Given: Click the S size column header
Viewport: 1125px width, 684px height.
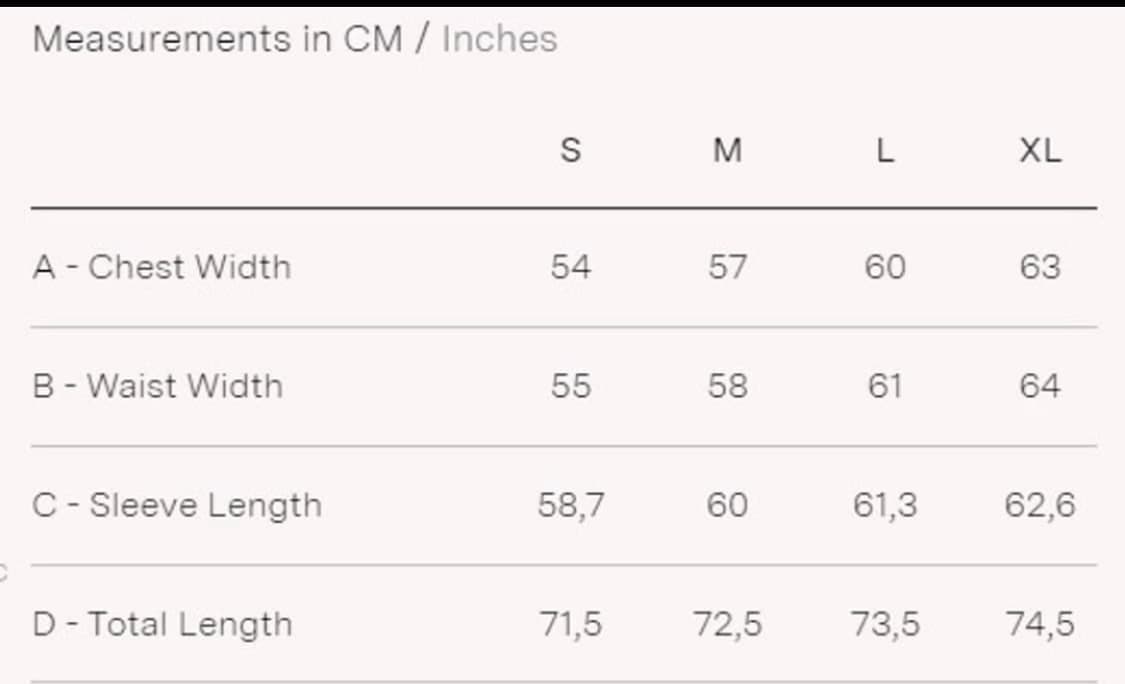Looking at the screenshot, I should coord(570,150).
